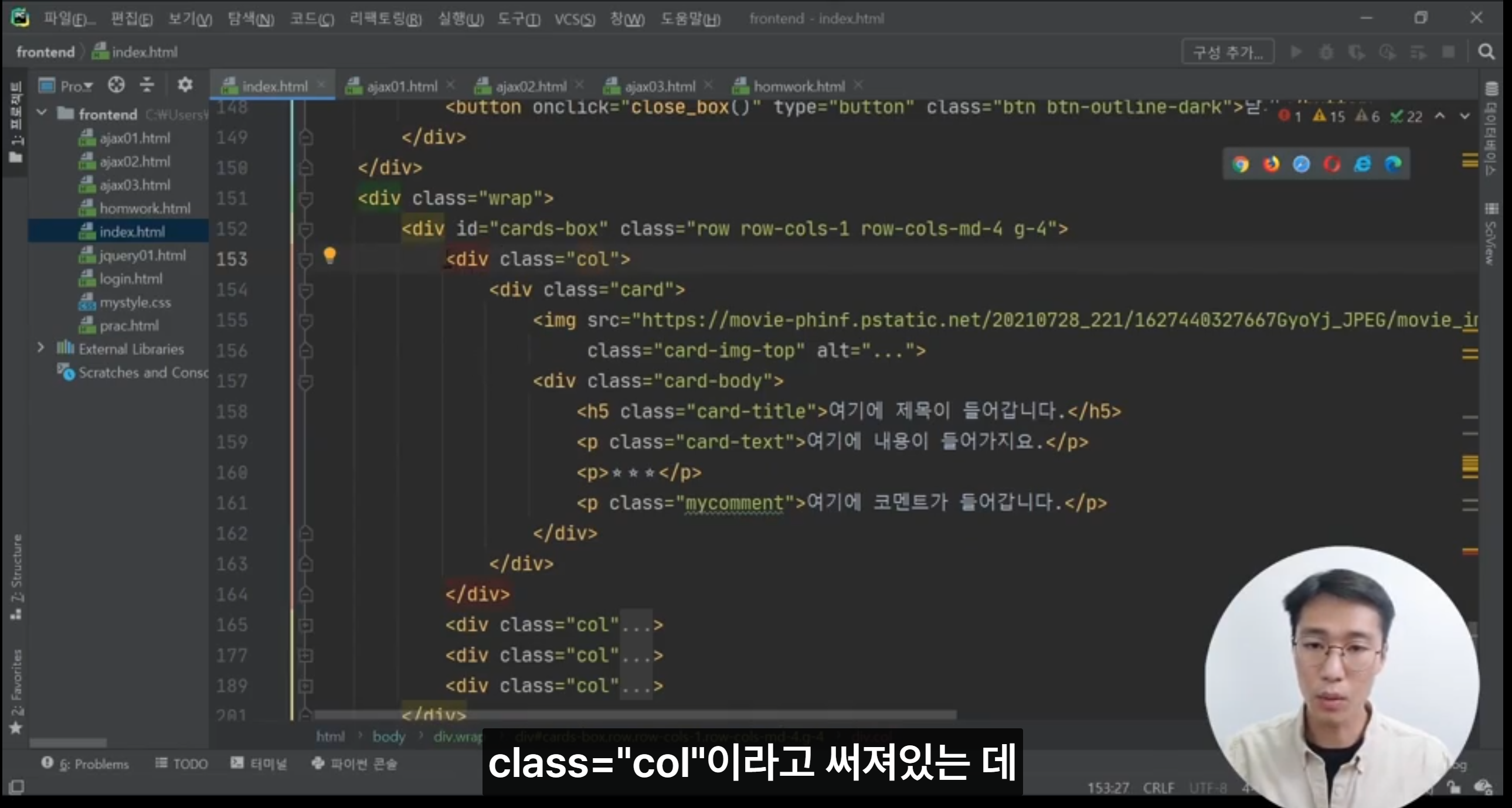
Task: Open the 편집 (Edit) menu
Action: 131,19
